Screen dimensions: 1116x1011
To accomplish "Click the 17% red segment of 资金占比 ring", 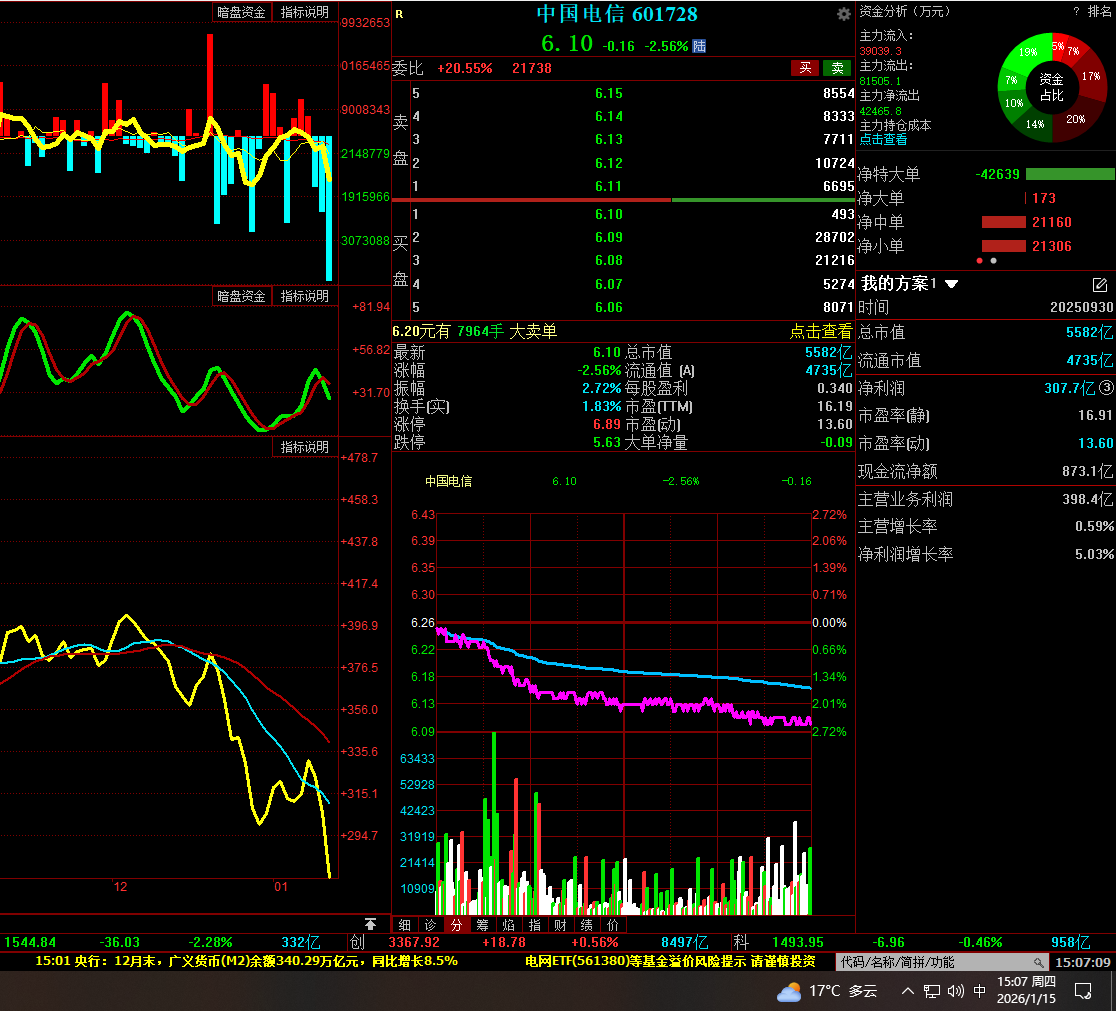I will (x=1092, y=76).
